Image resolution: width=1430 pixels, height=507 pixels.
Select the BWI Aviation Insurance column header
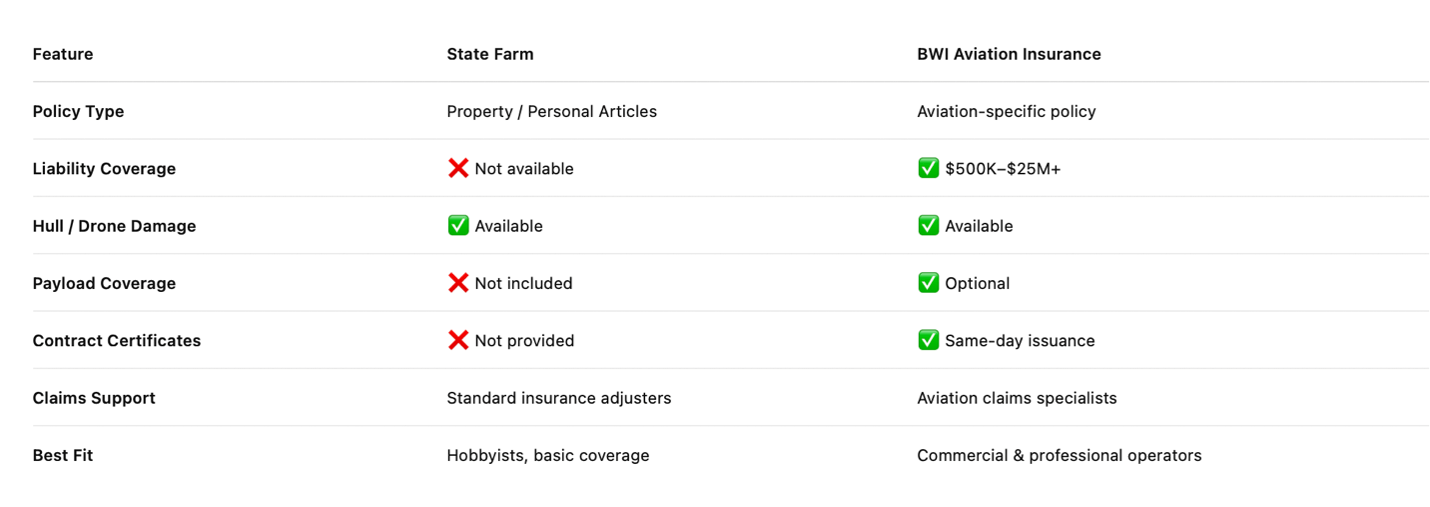point(1009,54)
